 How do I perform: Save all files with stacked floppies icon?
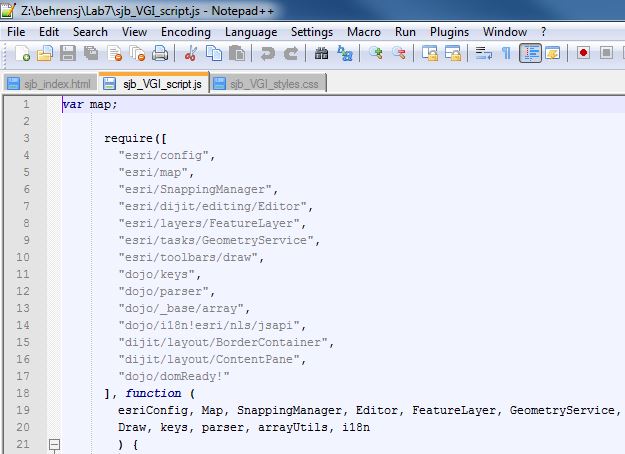click(x=91, y=53)
